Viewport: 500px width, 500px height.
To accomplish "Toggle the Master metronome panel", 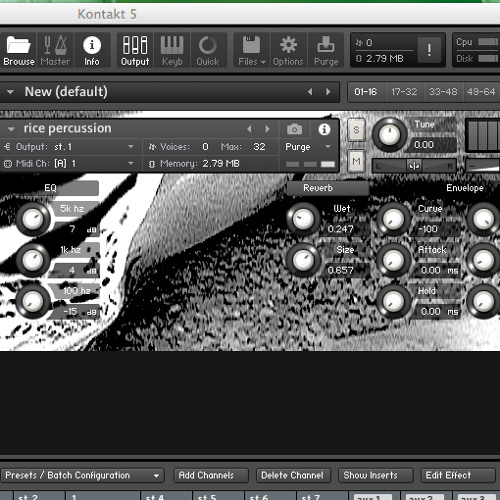I will point(55,50).
